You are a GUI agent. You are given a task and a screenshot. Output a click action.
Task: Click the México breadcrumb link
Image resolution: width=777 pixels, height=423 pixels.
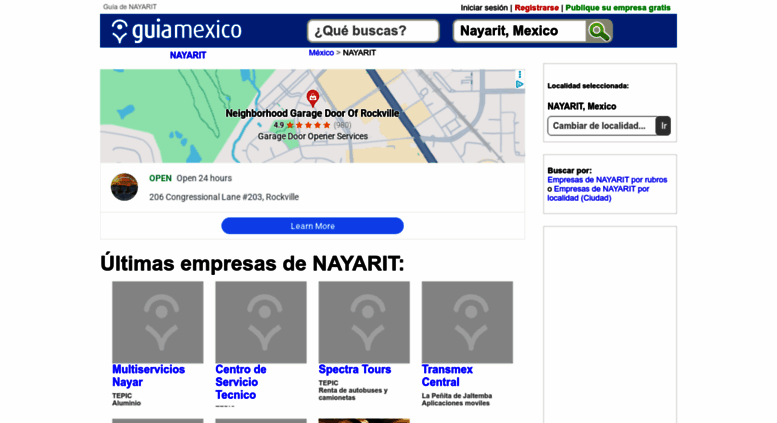(321, 53)
